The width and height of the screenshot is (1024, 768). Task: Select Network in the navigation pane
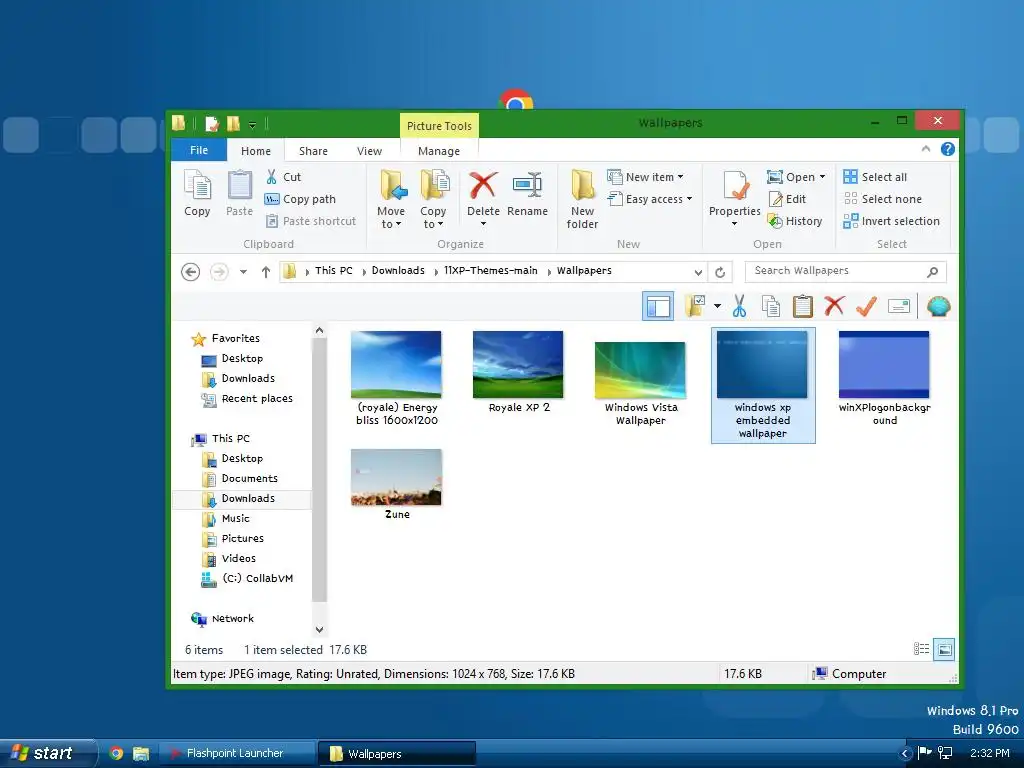click(232, 618)
